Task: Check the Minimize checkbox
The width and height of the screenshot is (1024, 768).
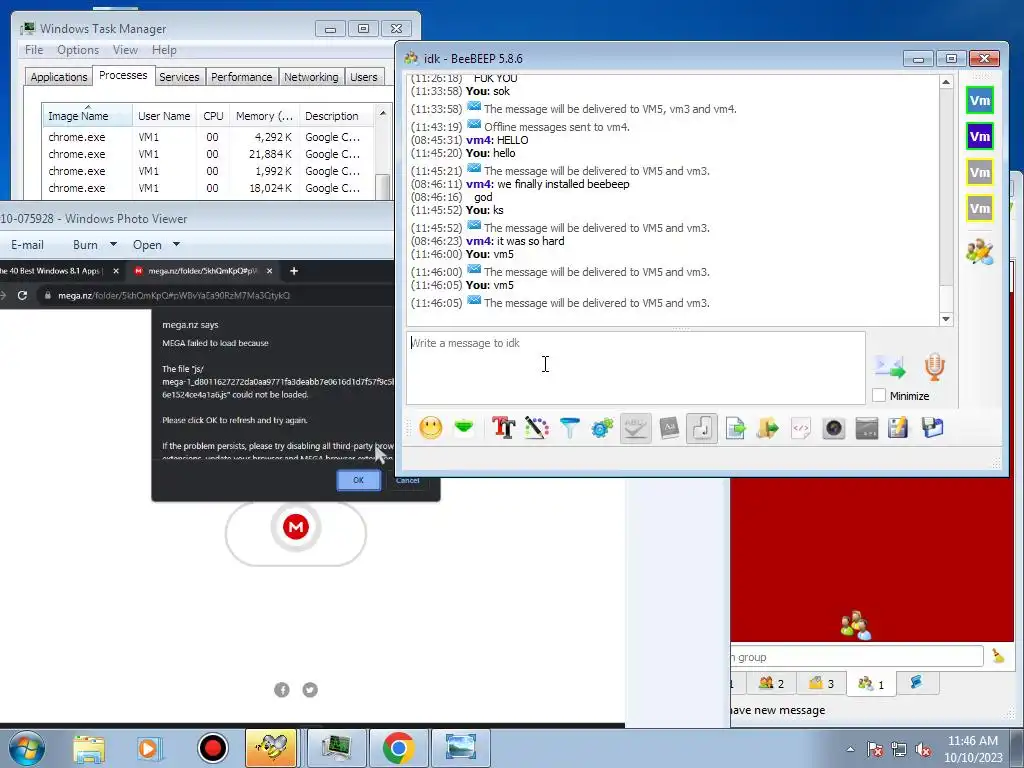Action: coord(879,396)
